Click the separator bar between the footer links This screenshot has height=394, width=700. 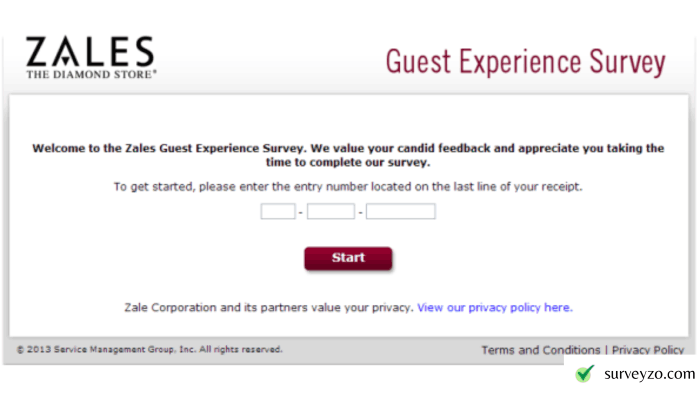(x=606, y=350)
